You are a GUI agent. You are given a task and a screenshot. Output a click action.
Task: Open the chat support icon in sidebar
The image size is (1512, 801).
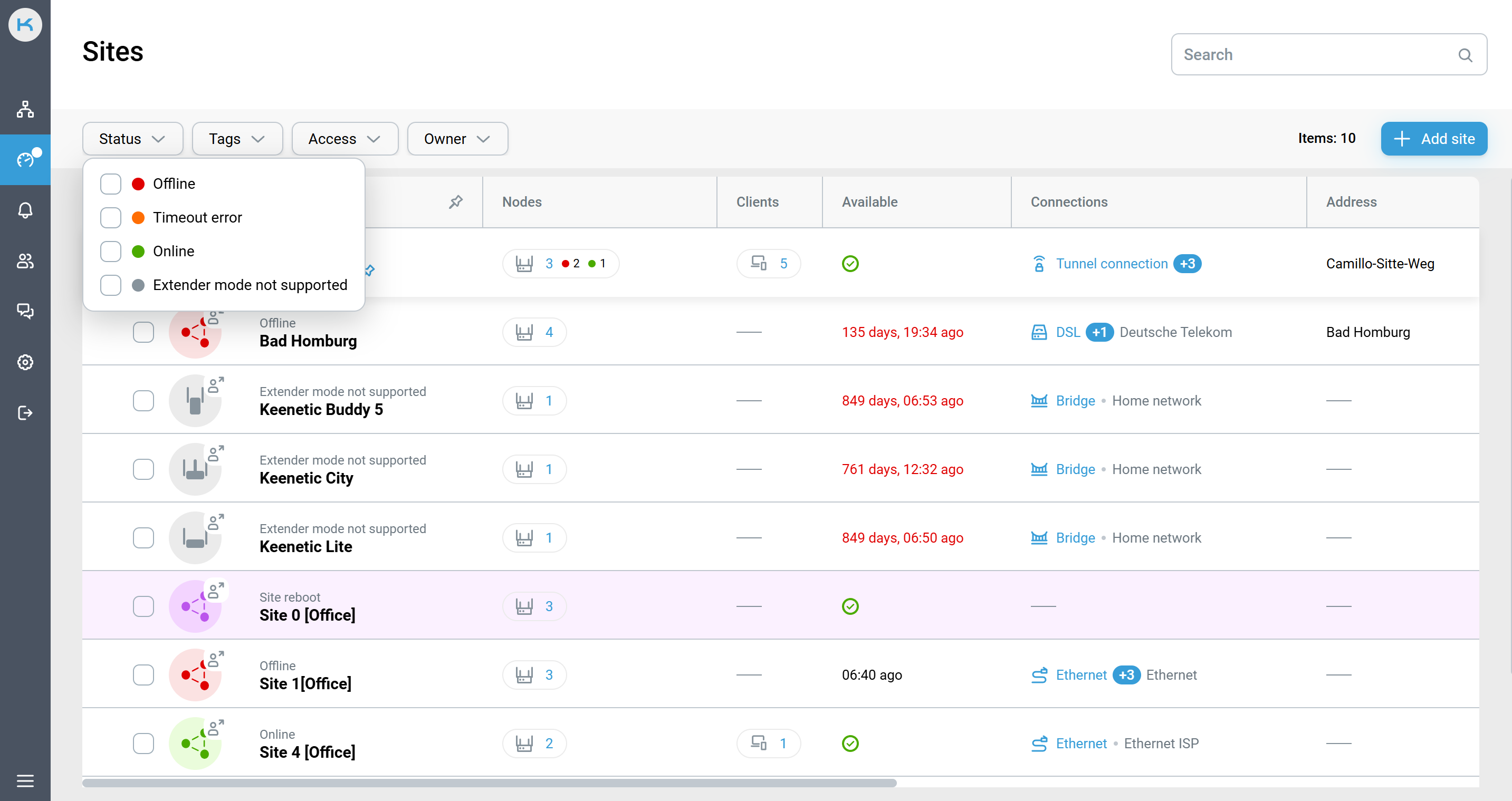[25, 311]
